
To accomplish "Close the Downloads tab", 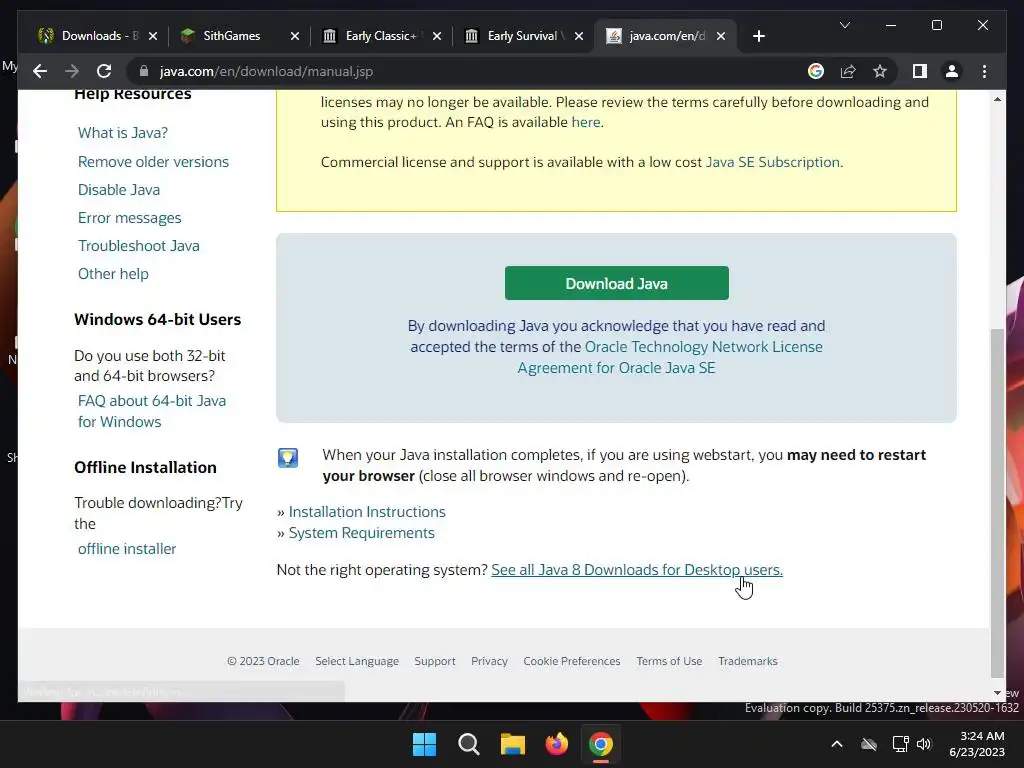I will [x=153, y=36].
